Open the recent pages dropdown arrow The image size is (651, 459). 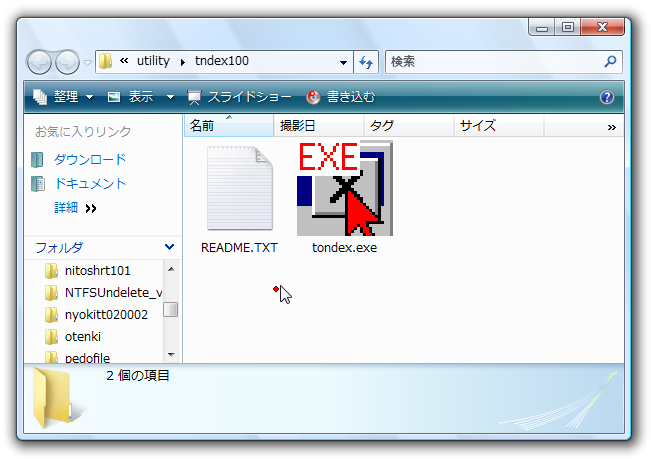pos(87,63)
